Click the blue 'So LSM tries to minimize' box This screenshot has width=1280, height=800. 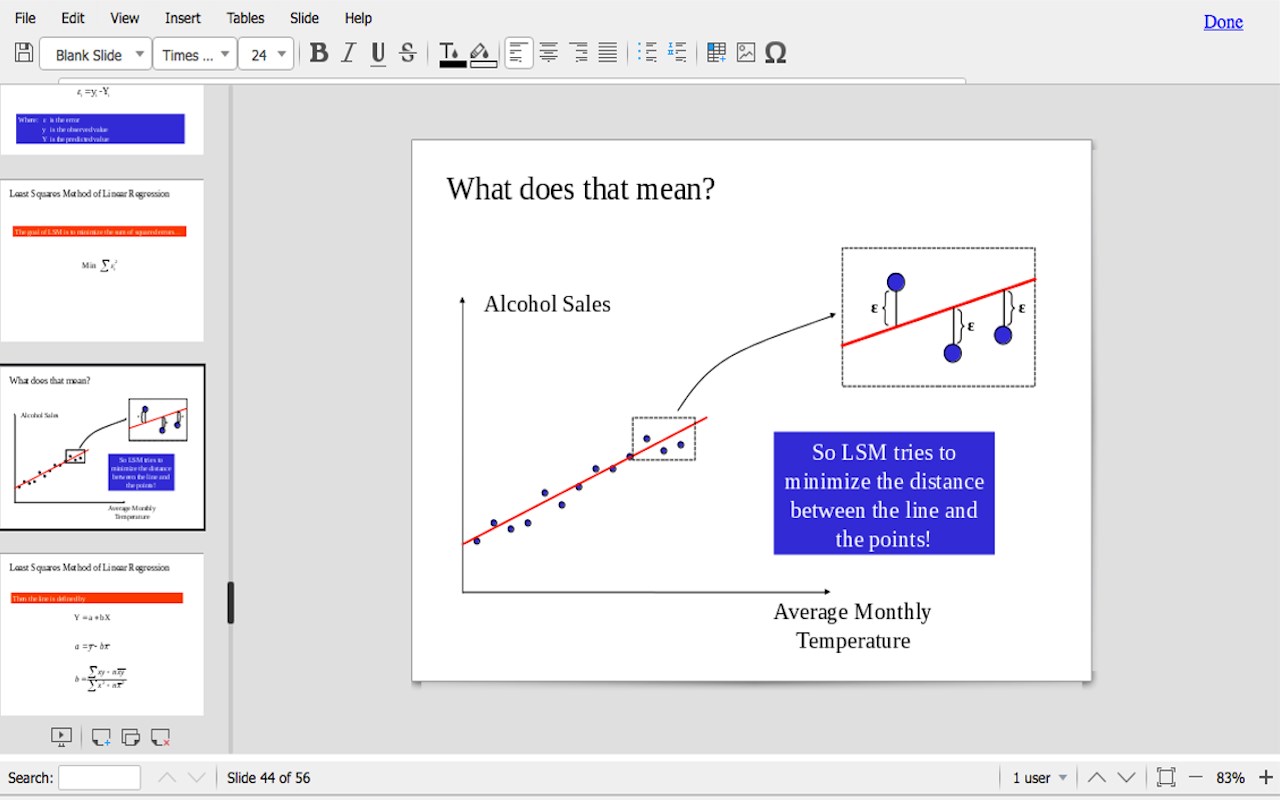pos(884,493)
